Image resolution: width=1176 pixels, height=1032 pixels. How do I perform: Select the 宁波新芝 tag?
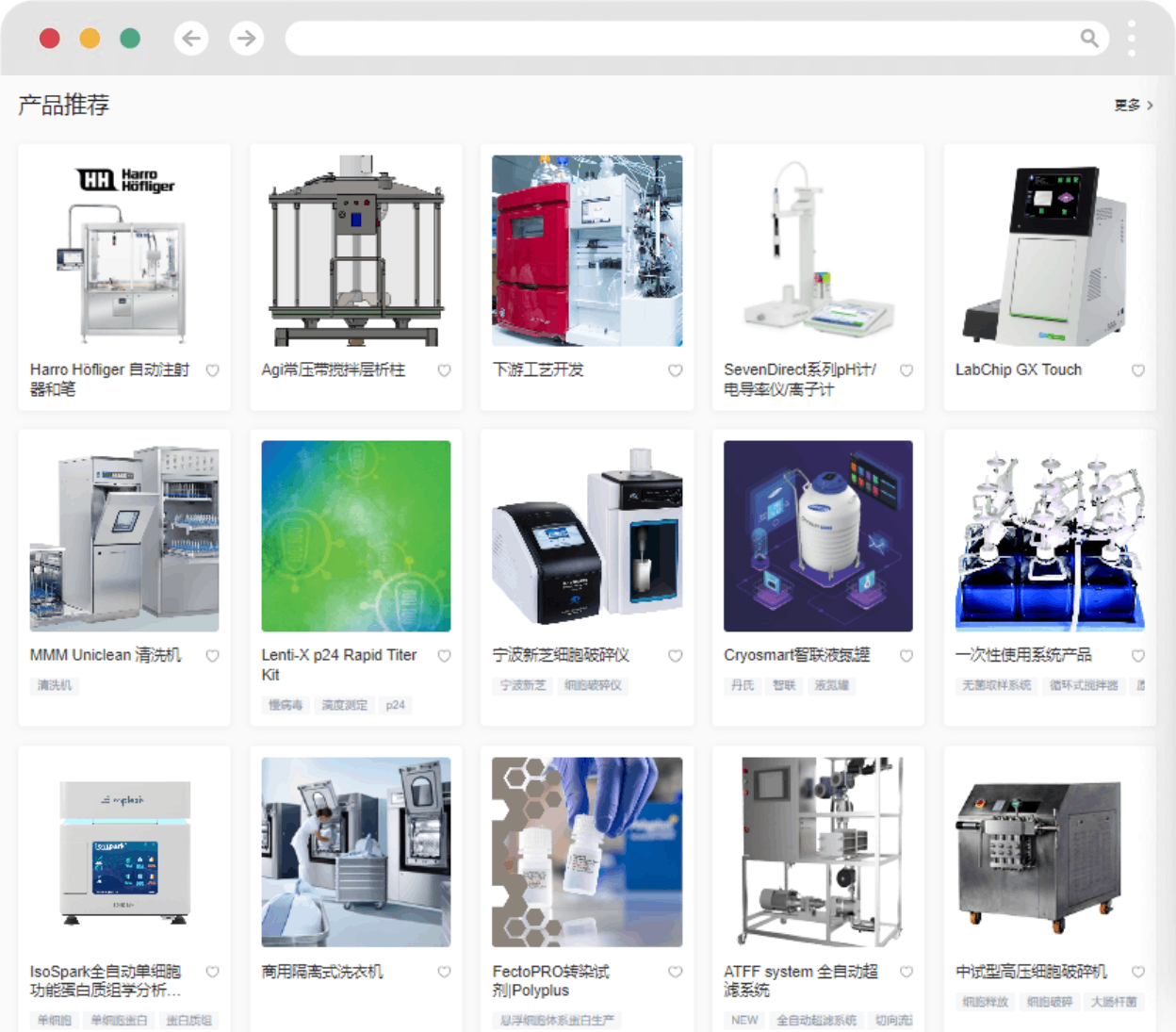pyautogui.click(x=523, y=685)
